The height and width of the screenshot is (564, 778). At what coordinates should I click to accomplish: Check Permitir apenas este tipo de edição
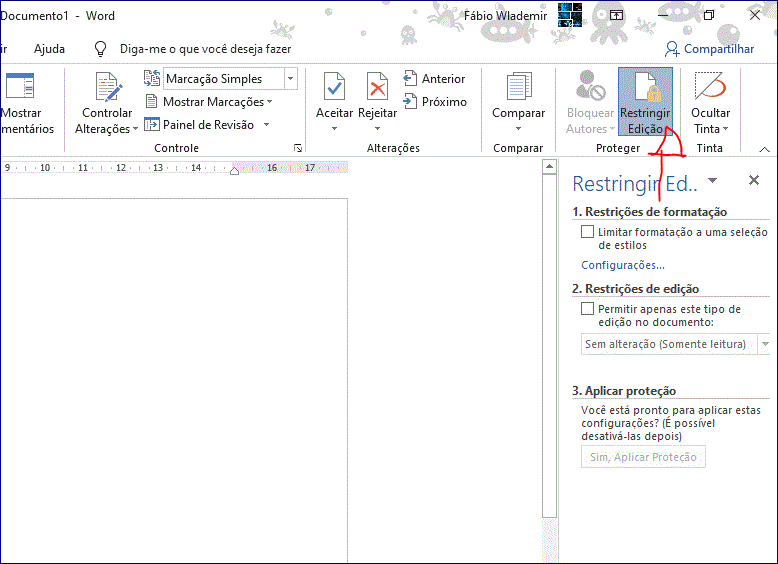[x=587, y=309]
